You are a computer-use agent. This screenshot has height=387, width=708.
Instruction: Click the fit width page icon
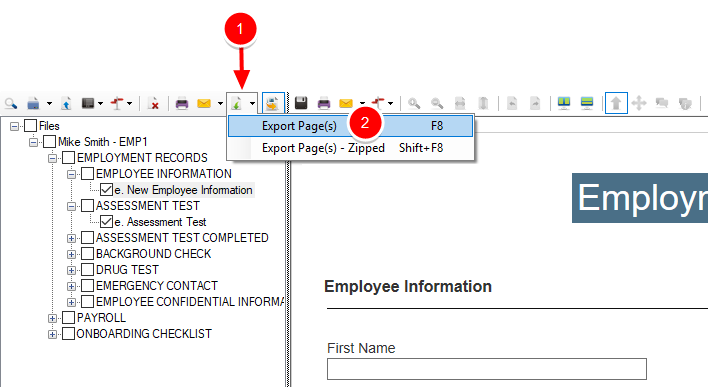point(460,103)
